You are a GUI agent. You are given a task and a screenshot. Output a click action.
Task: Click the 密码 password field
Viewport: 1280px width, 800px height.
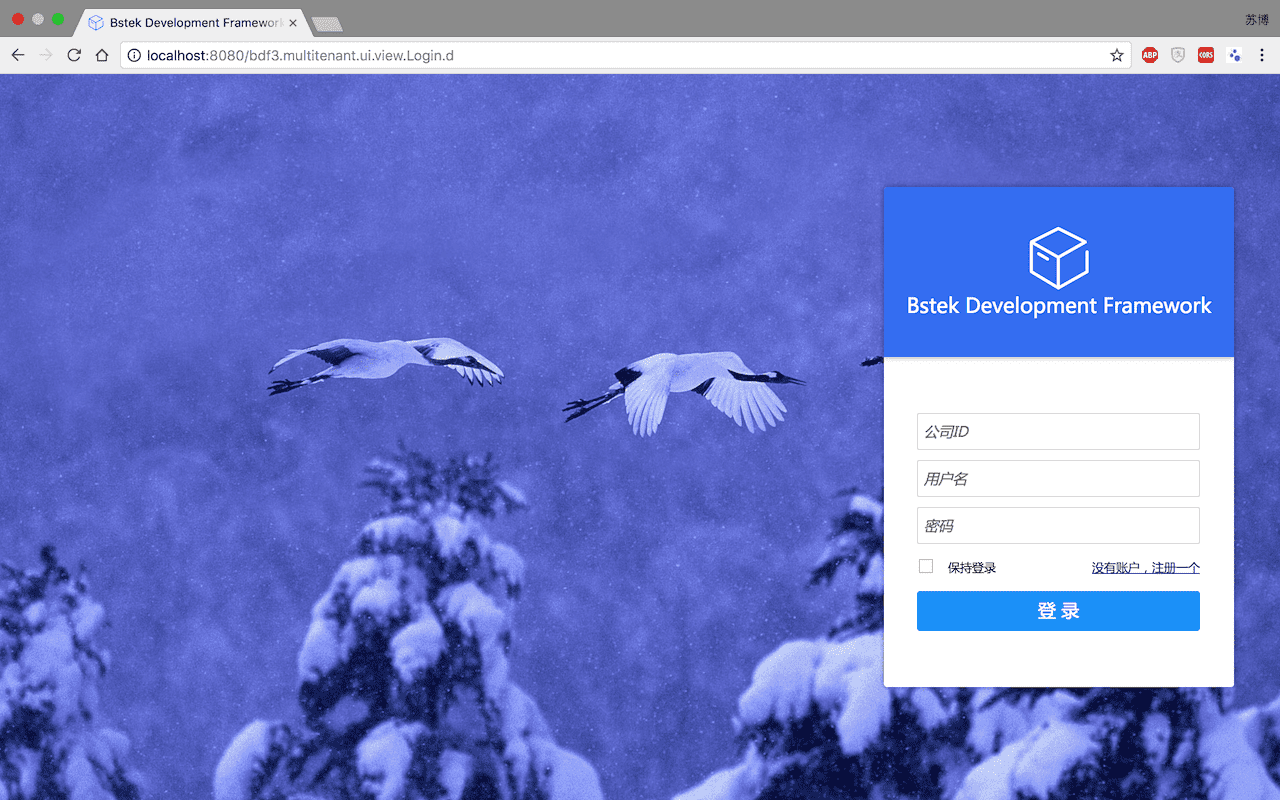coord(1058,525)
